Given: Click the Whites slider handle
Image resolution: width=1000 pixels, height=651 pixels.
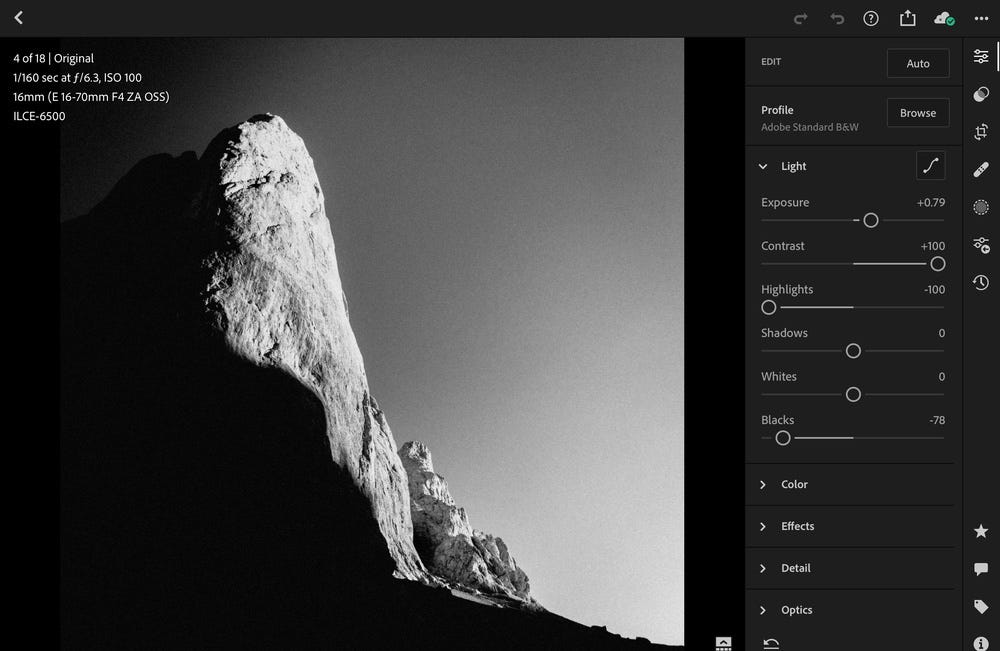Looking at the screenshot, I should pos(853,395).
